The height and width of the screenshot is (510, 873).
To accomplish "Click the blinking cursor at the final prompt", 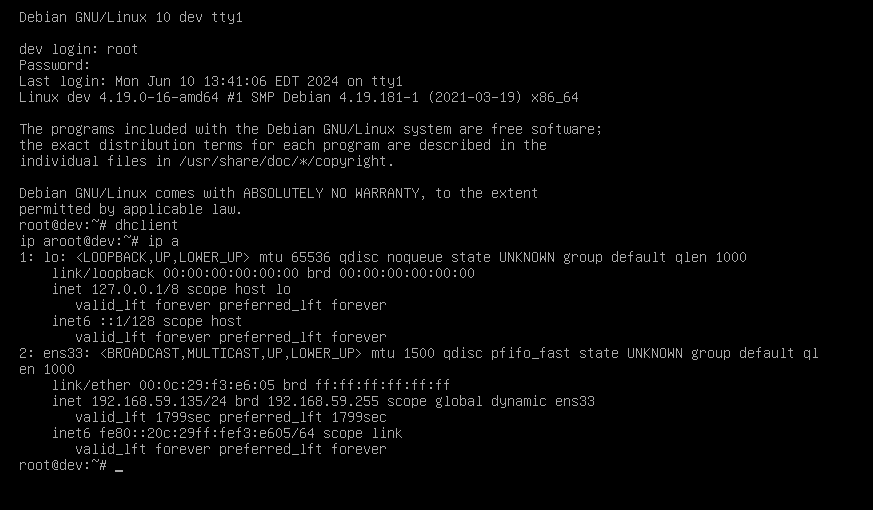I will click(x=119, y=467).
